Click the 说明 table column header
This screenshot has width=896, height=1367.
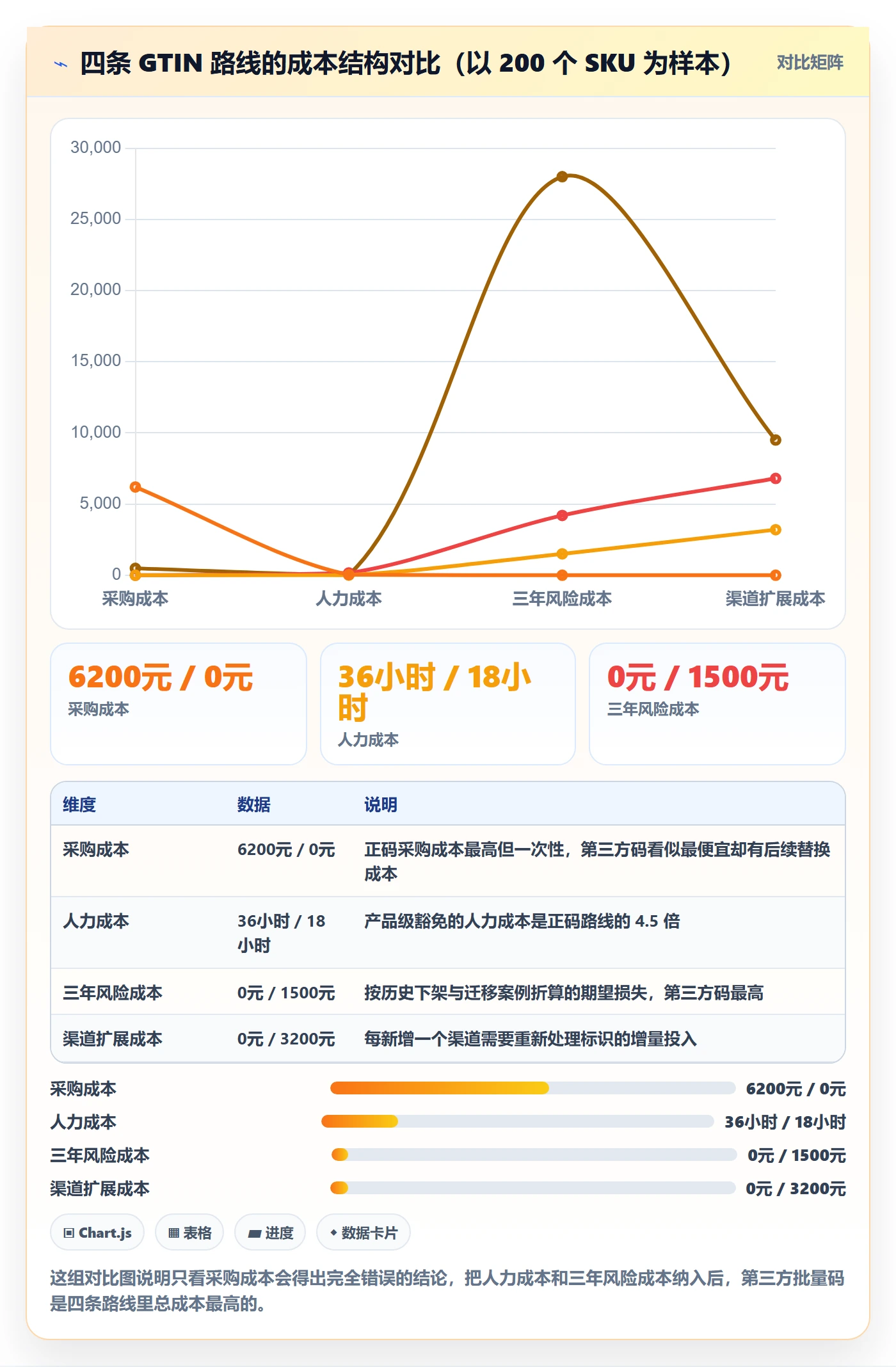(x=381, y=804)
